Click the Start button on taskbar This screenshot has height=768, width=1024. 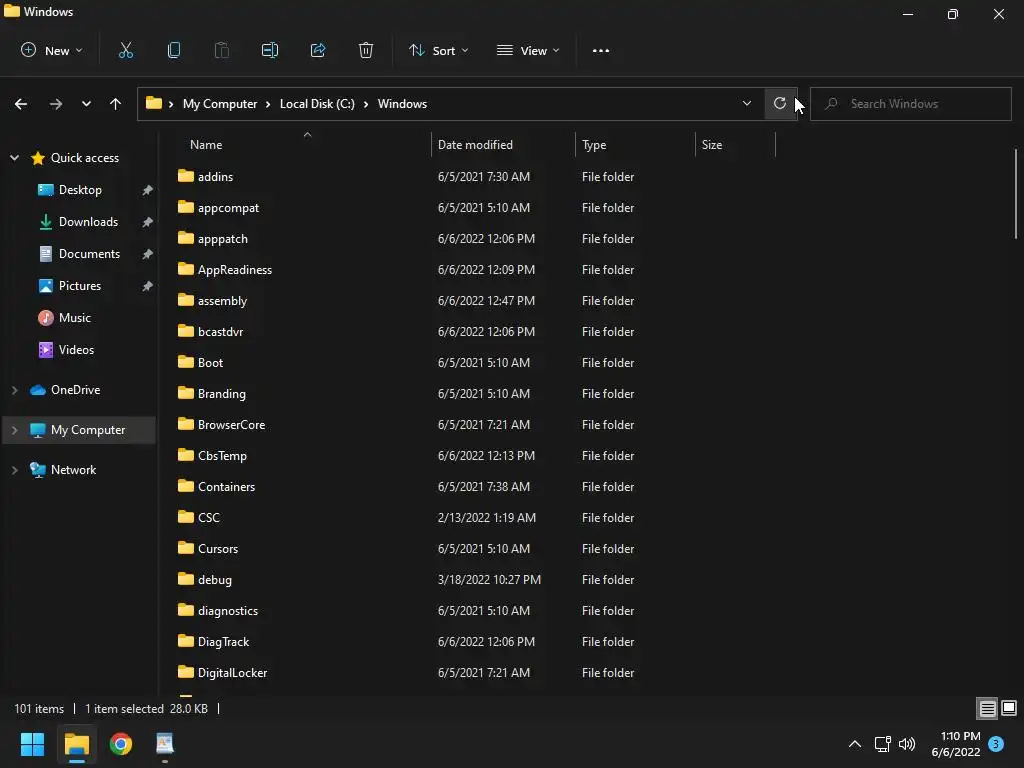point(32,744)
